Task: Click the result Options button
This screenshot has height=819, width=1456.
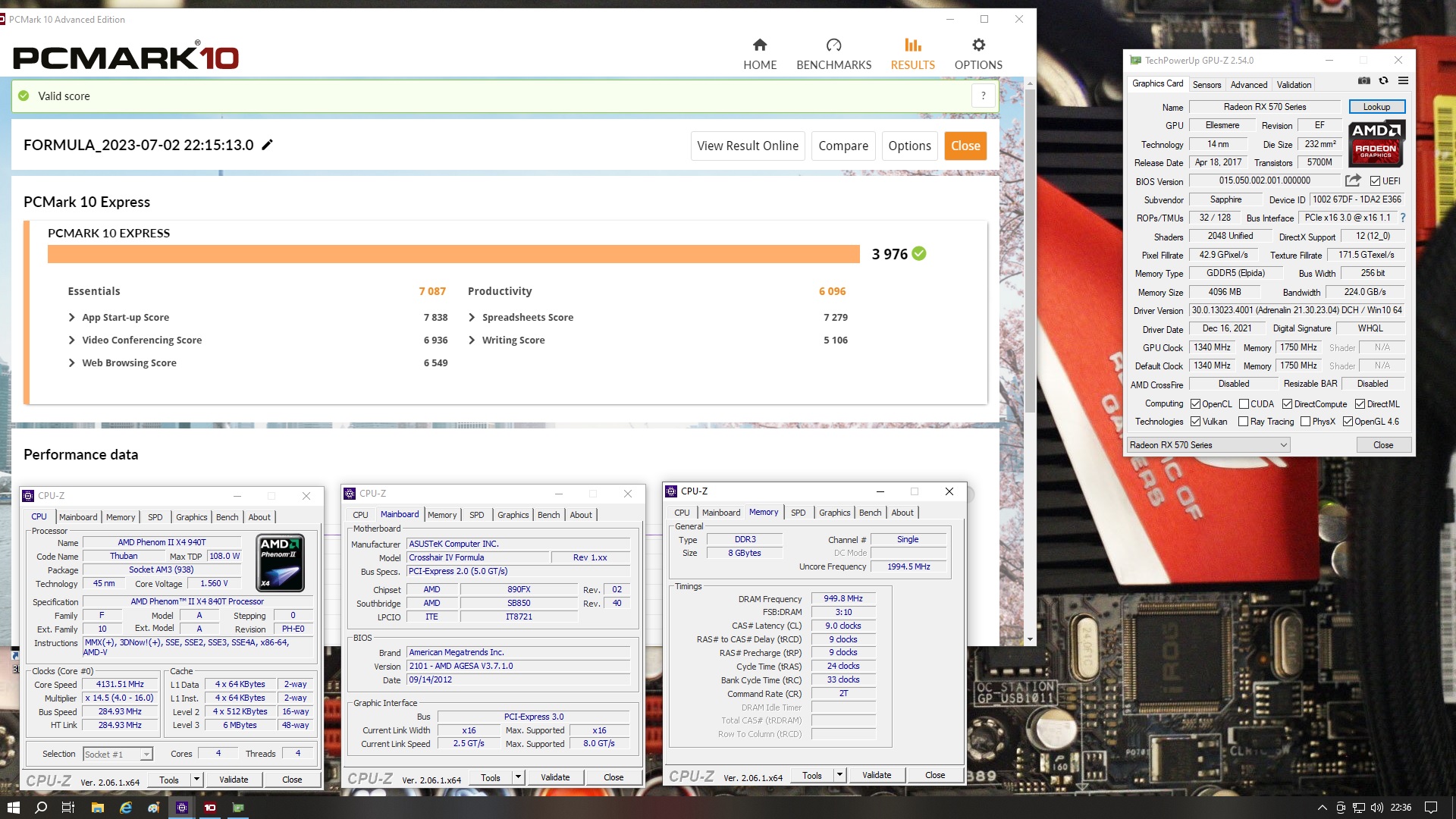Action: pyautogui.click(x=909, y=146)
